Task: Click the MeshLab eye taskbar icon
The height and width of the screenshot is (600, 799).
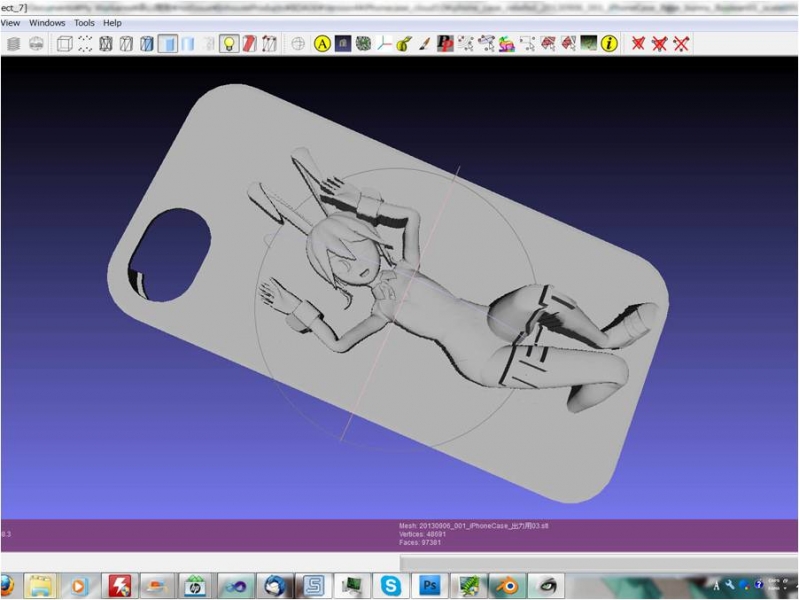Action: click(x=547, y=586)
